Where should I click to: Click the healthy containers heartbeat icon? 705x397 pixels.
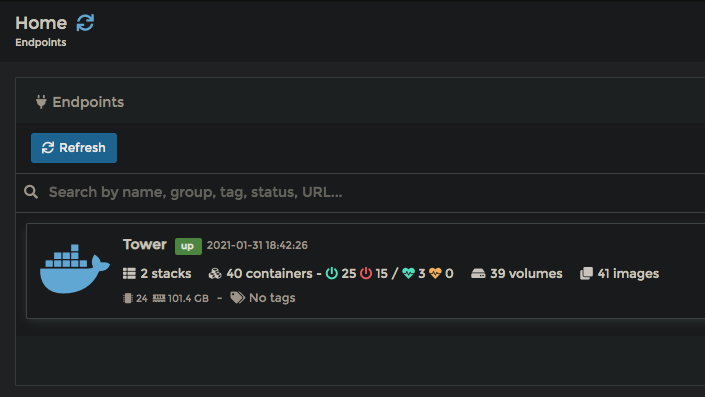(408, 273)
